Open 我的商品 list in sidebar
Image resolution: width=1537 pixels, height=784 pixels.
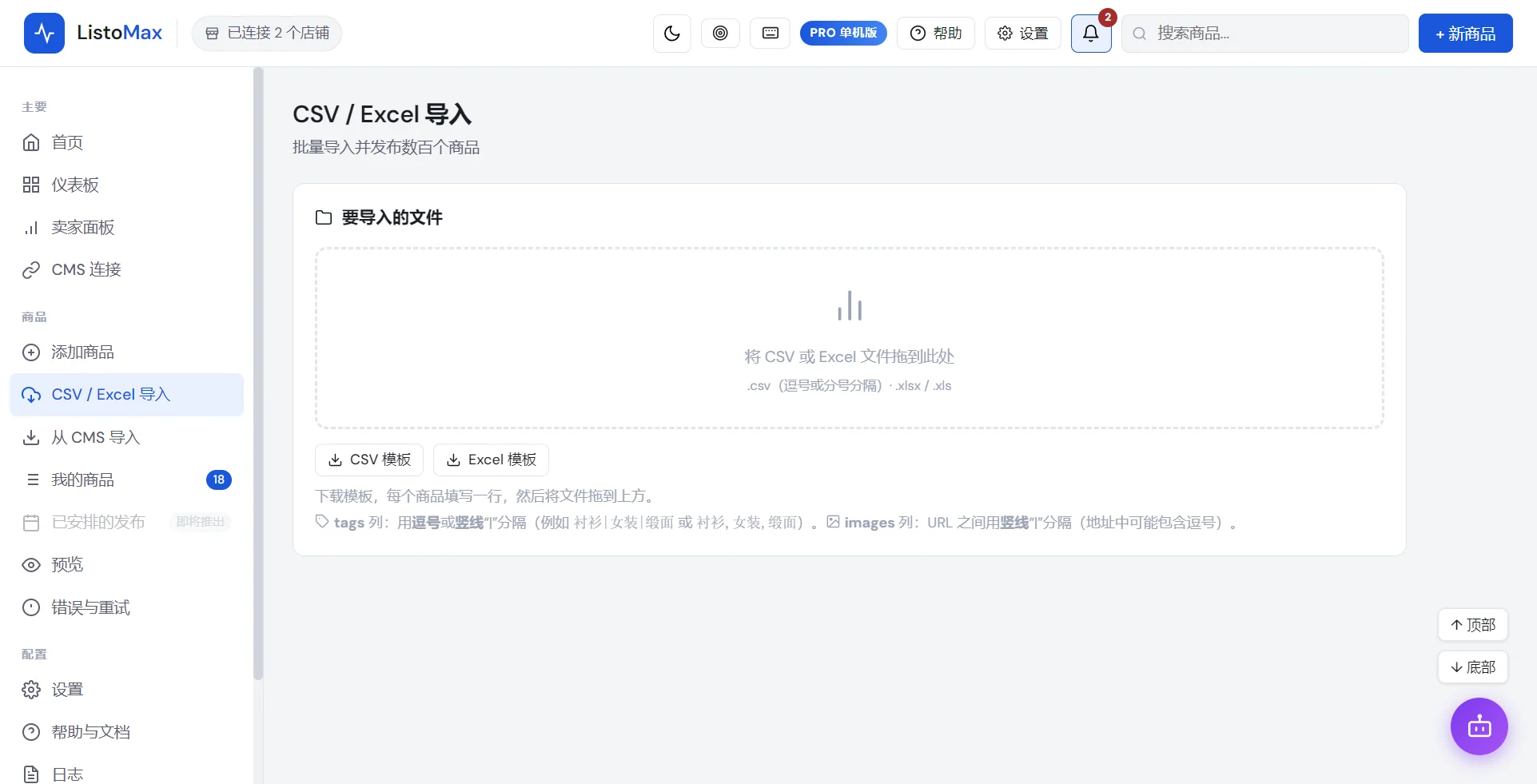(x=126, y=480)
